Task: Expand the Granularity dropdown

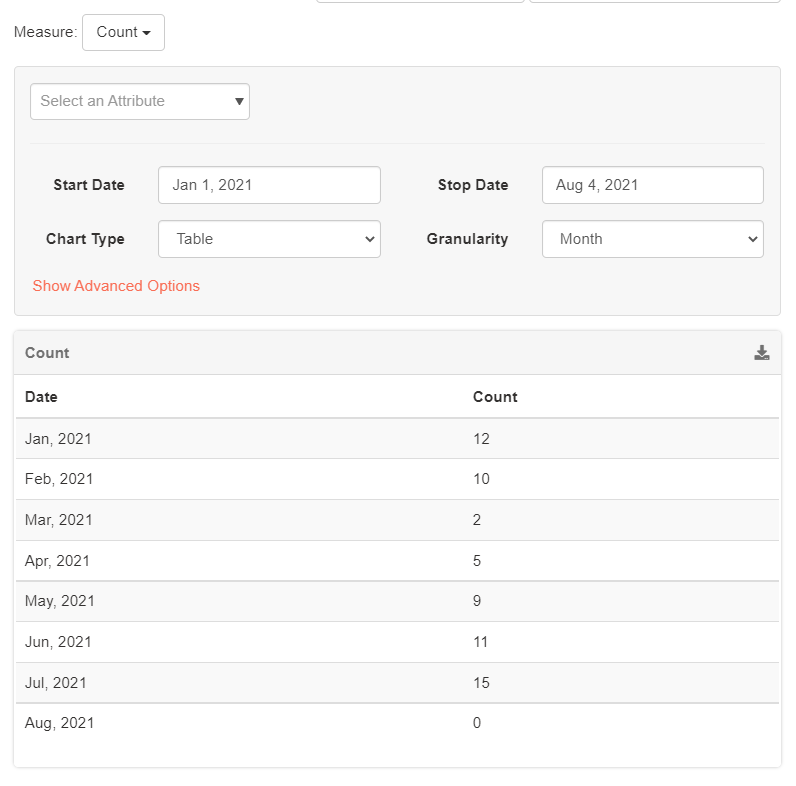Action: point(652,239)
